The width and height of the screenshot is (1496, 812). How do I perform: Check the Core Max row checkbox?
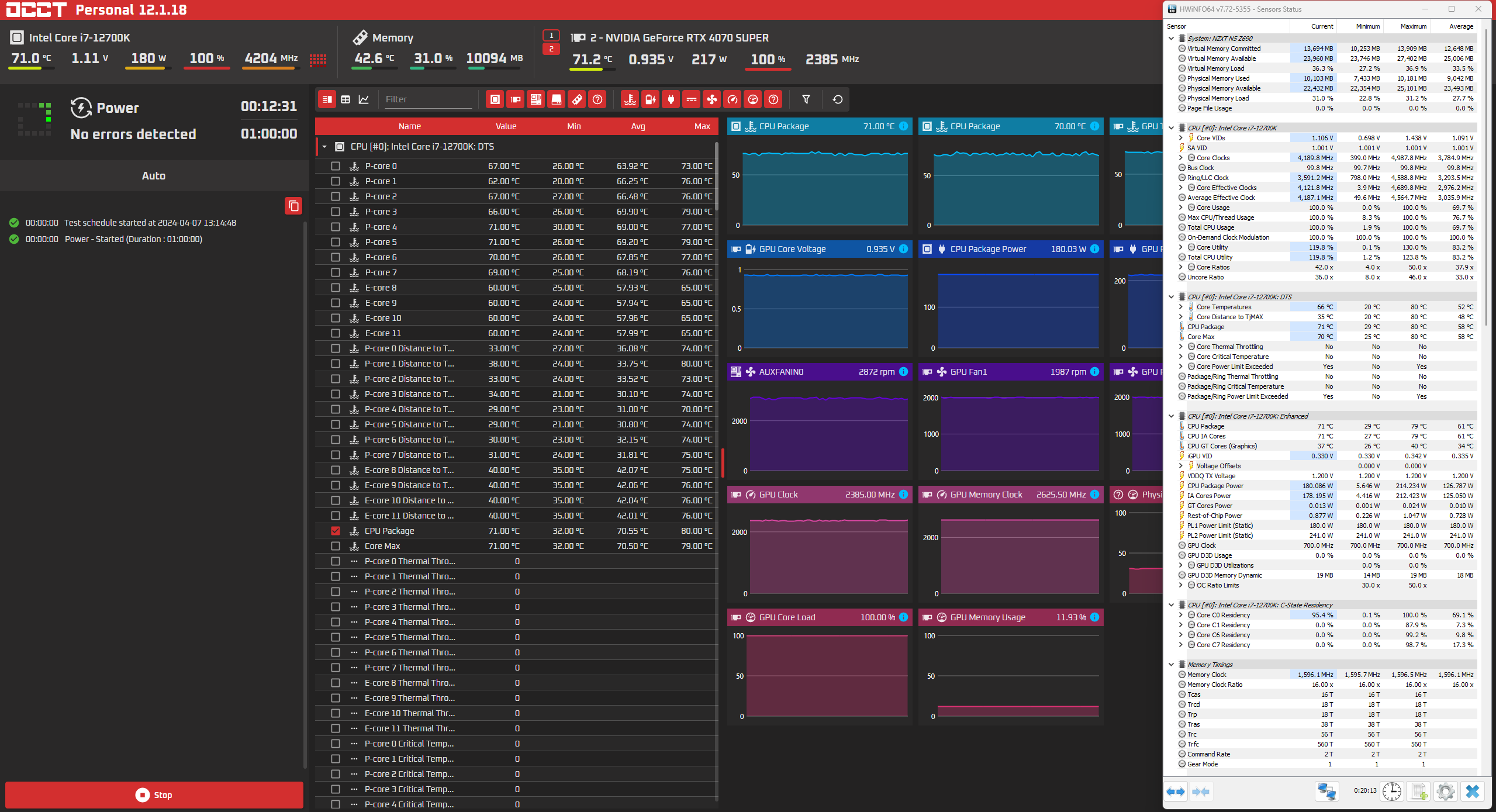(x=336, y=546)
